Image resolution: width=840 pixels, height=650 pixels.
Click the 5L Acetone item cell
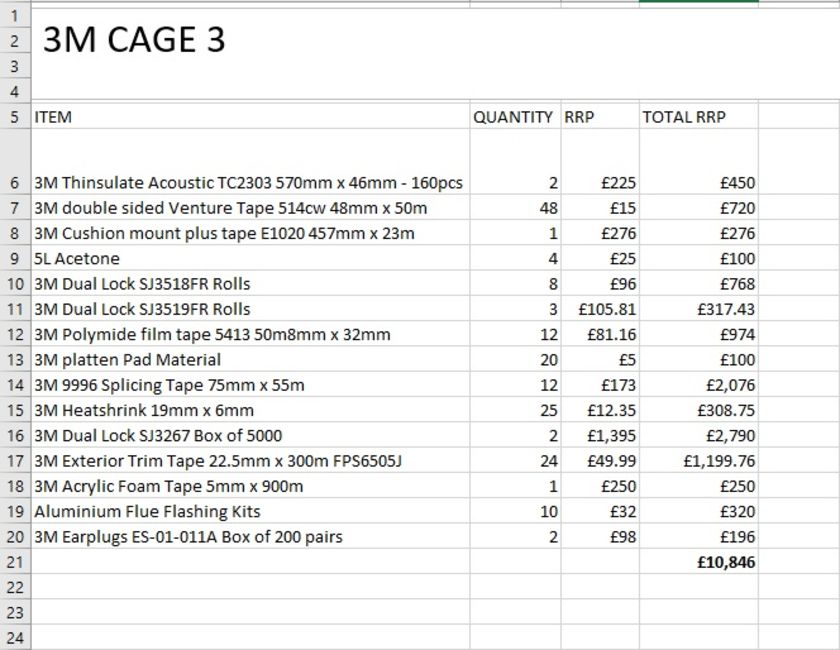(x=77, y=259)
